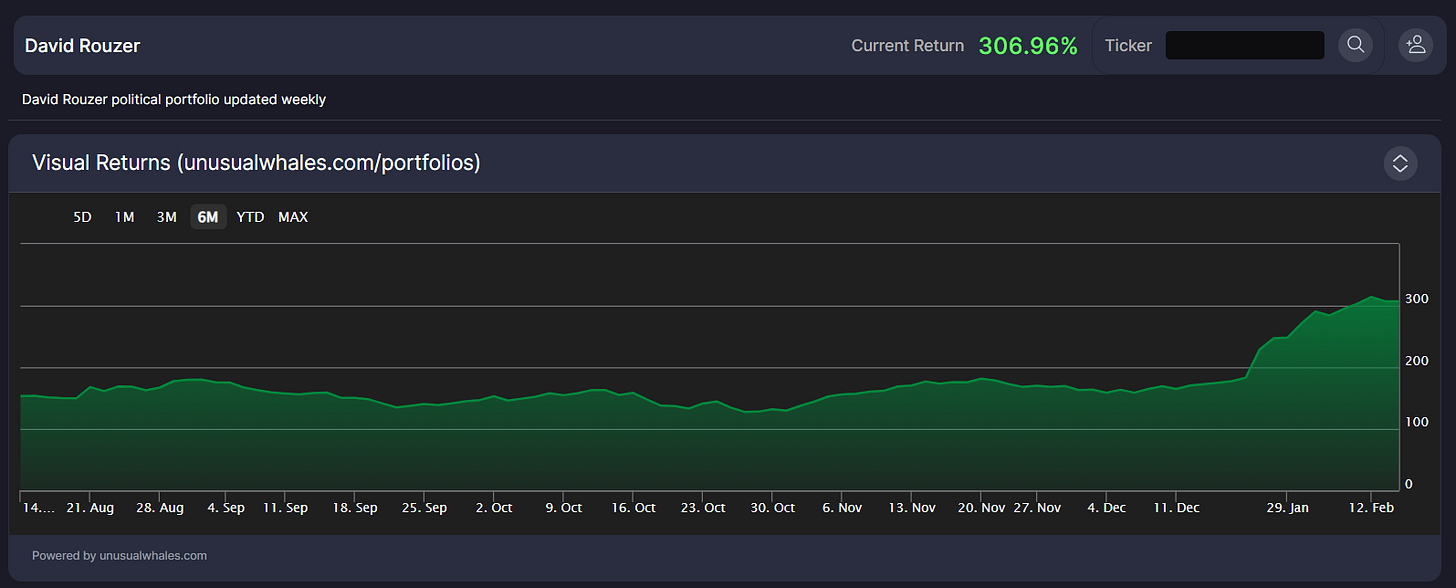Viewport: 1456px width, 588px height.
Task: Click the 27. Nov axis label
Action: [1037, 508]
